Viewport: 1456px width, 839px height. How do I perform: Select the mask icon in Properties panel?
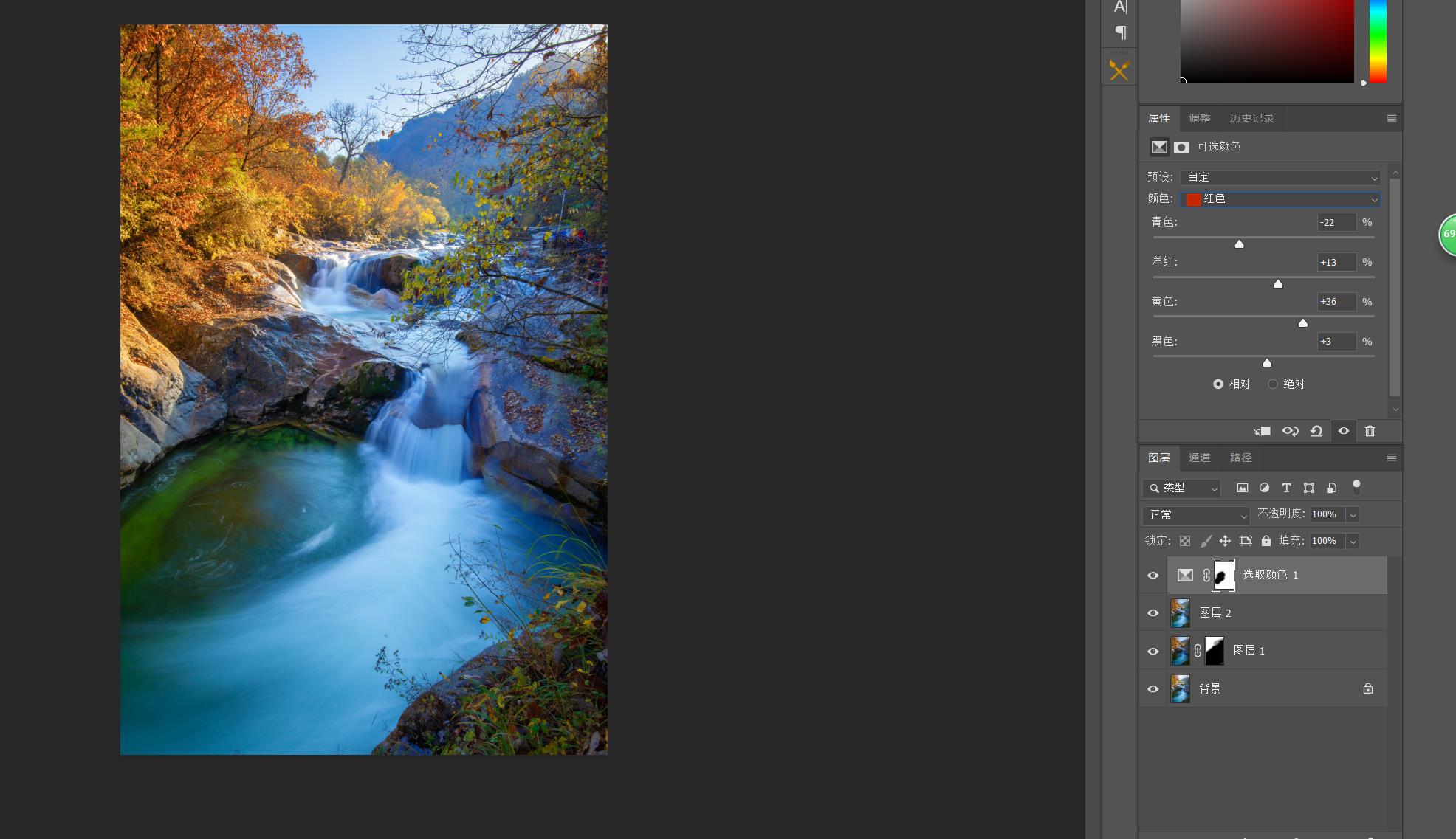[1181, 147]
